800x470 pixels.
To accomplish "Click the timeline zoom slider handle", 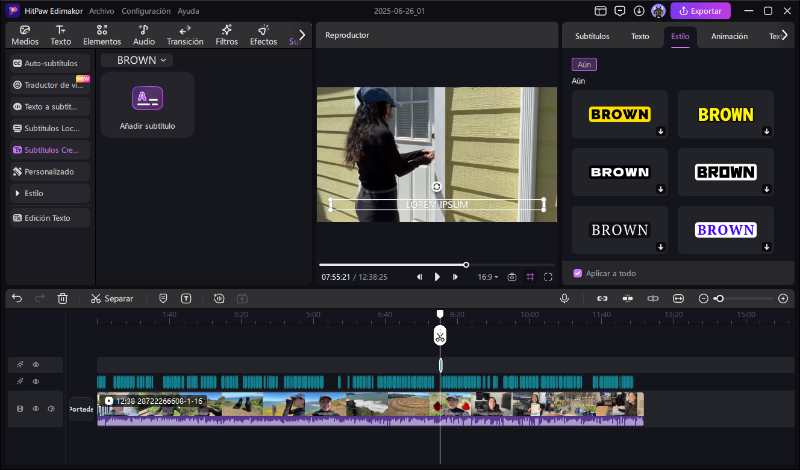I will click(x=718, y=298).
